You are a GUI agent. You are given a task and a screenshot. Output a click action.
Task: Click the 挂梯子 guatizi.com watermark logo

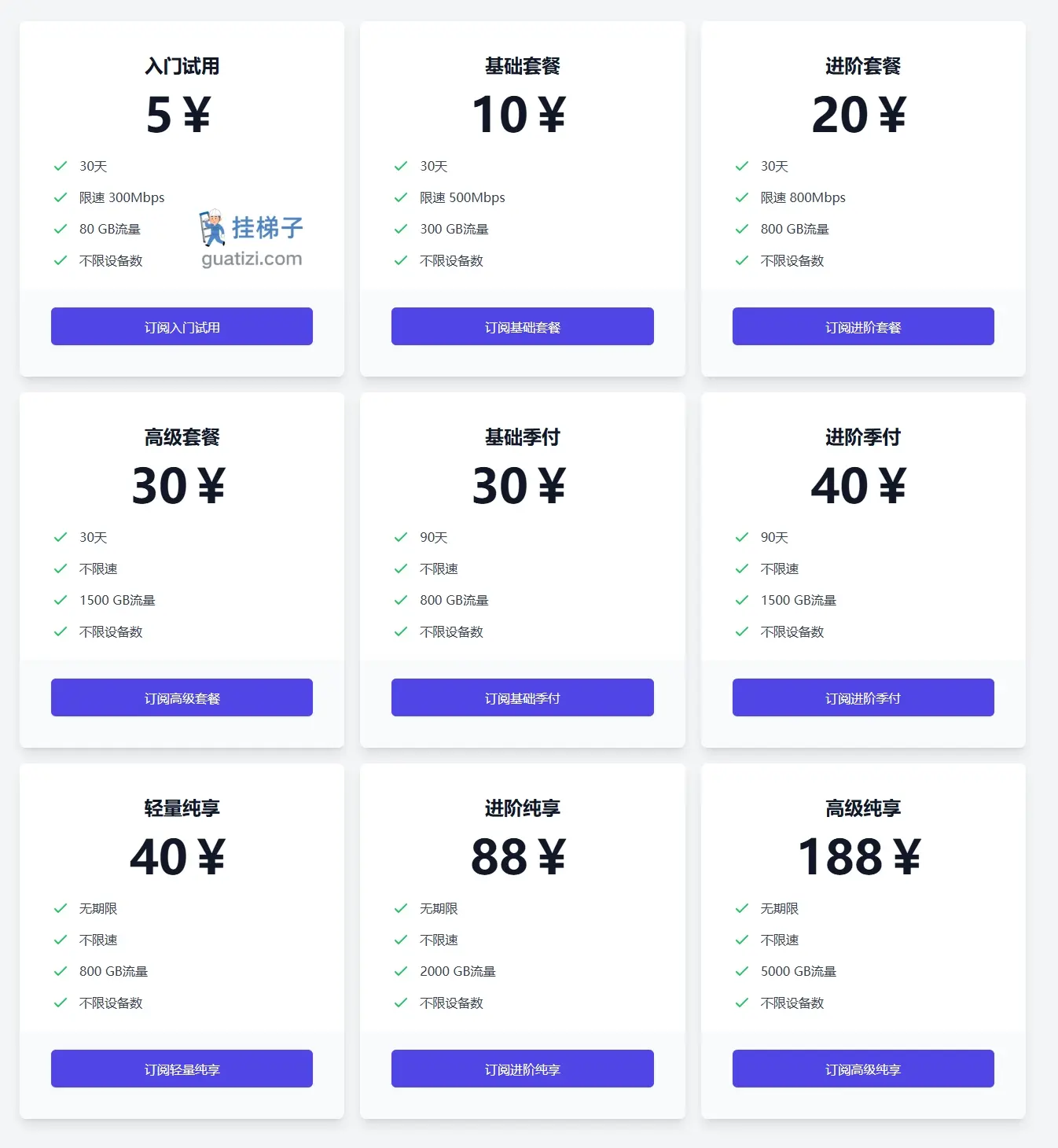click(x=252, y=239)
